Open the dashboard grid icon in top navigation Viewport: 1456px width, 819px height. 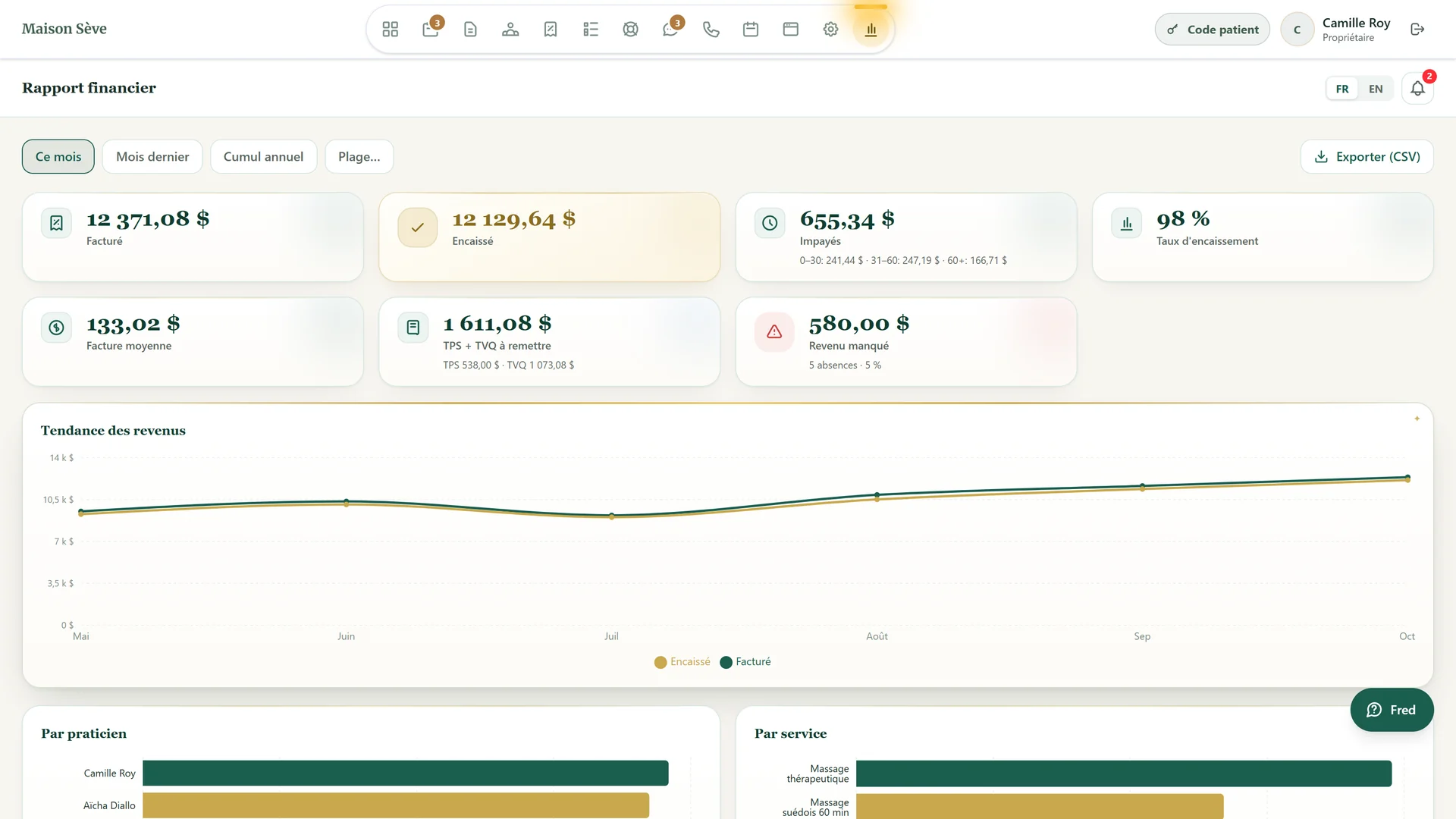(390, 30)
